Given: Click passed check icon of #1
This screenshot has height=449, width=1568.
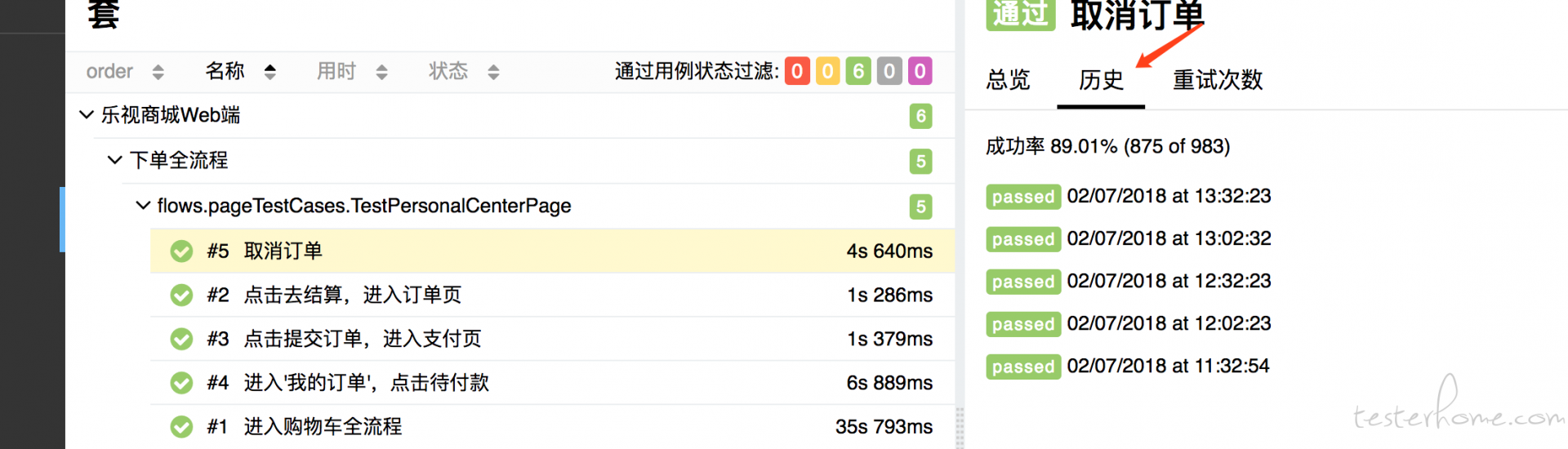Looking at the screenshot, I should coord(181,427).
